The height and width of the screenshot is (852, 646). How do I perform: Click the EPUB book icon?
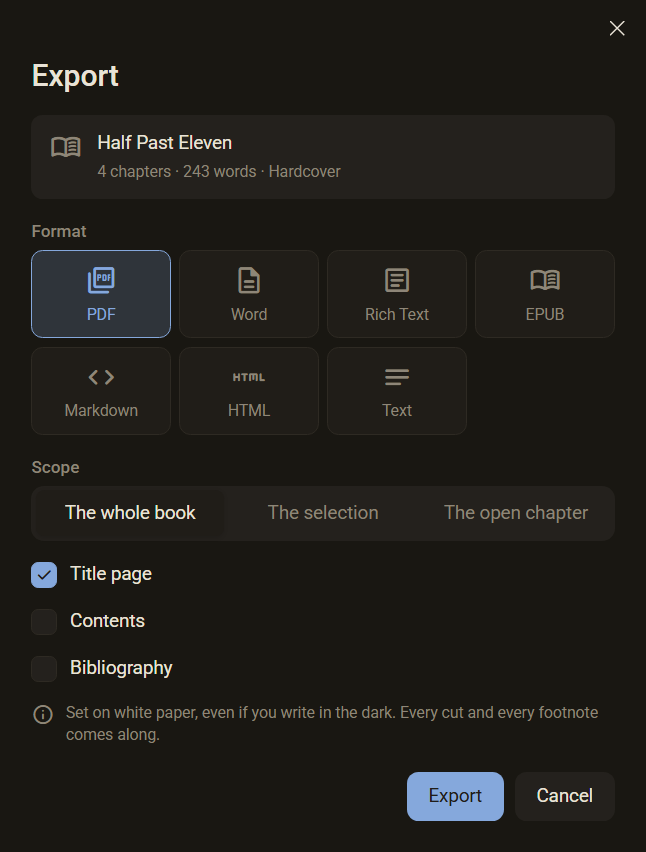(545, 280)
